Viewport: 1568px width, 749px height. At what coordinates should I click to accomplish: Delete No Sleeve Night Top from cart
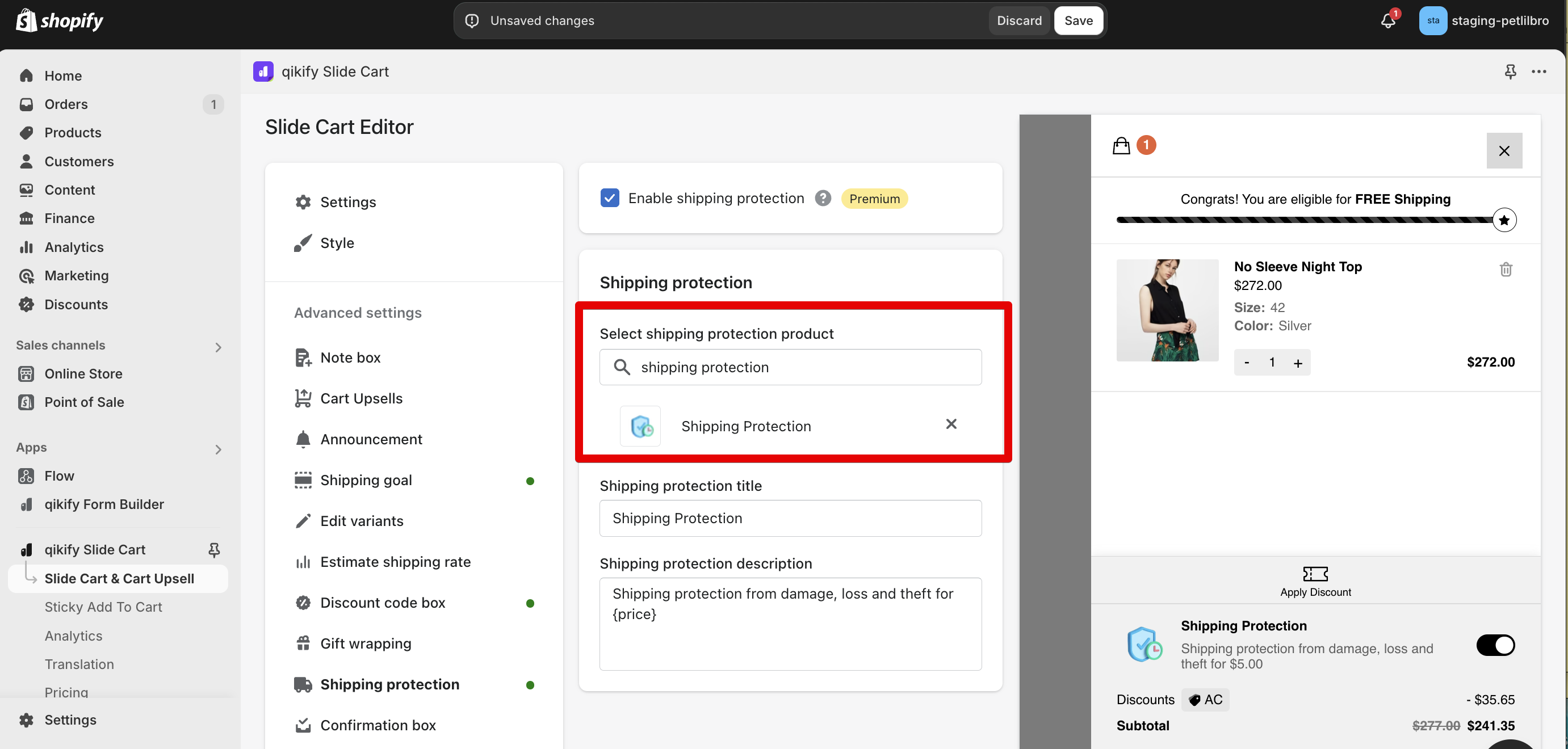click(x=1506, y=269)
